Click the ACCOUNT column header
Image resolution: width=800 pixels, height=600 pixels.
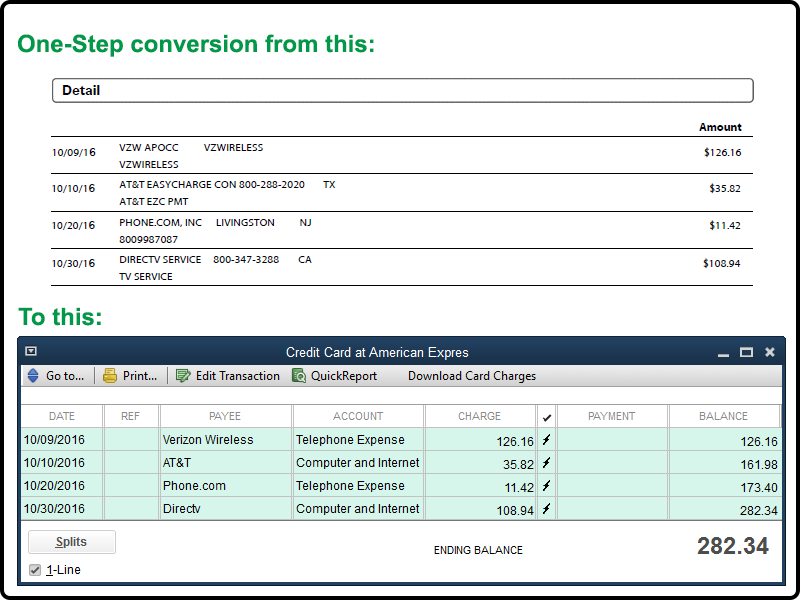coord(358,416)
